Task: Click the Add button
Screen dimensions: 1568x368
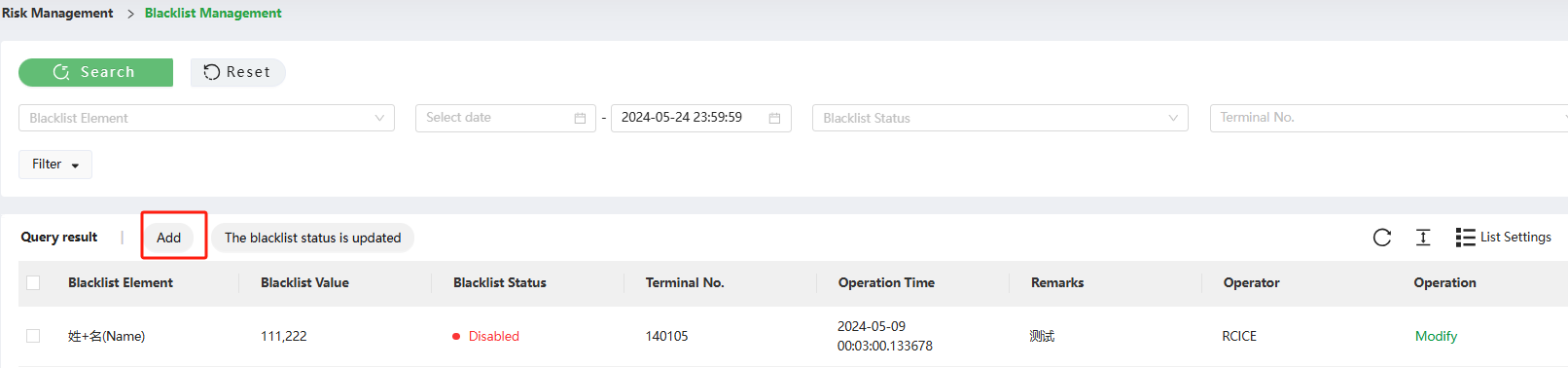Action: [x=169, y=238]
